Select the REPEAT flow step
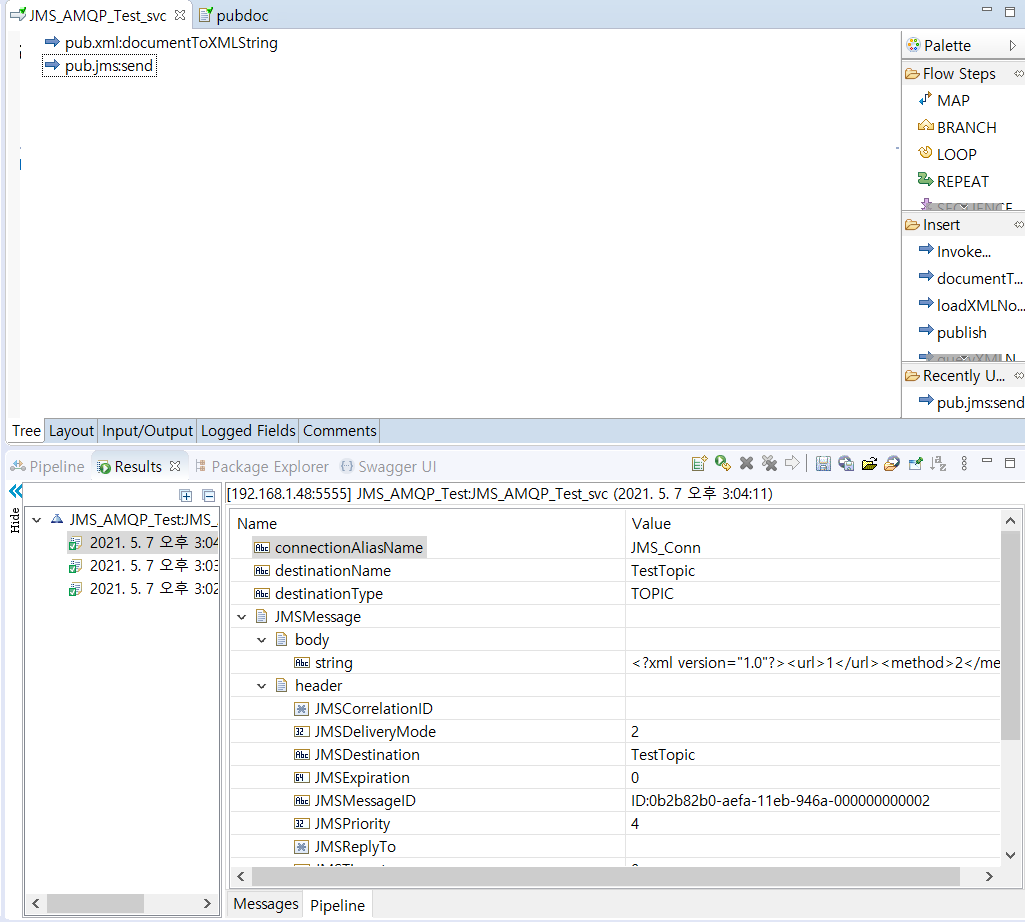Image resolution: width=1025 pixels, height=922 pixels. [x=962, y=182]
